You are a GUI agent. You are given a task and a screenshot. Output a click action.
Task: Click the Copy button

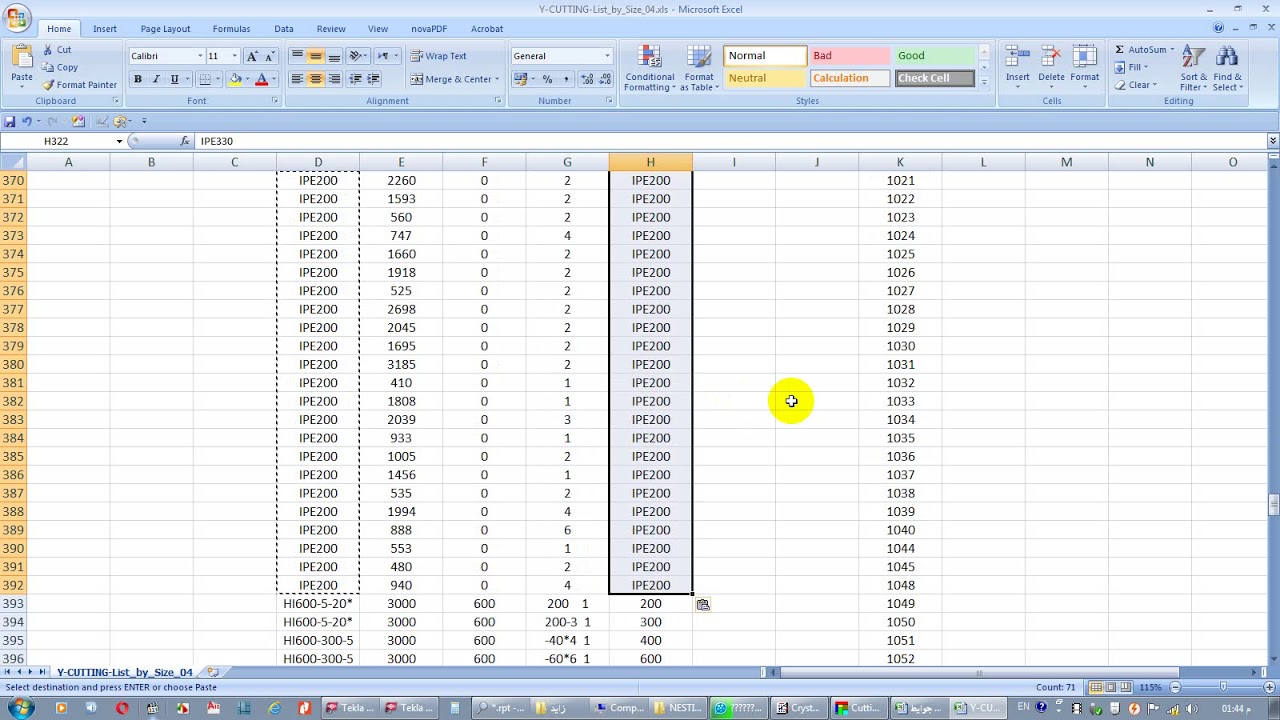pyautogui.click(x=60, y=67)
